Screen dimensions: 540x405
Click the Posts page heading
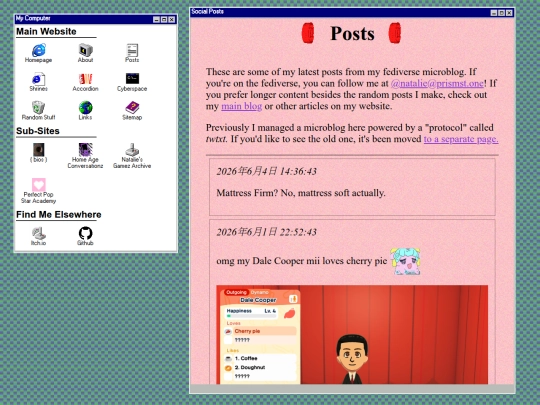(352, 33)
